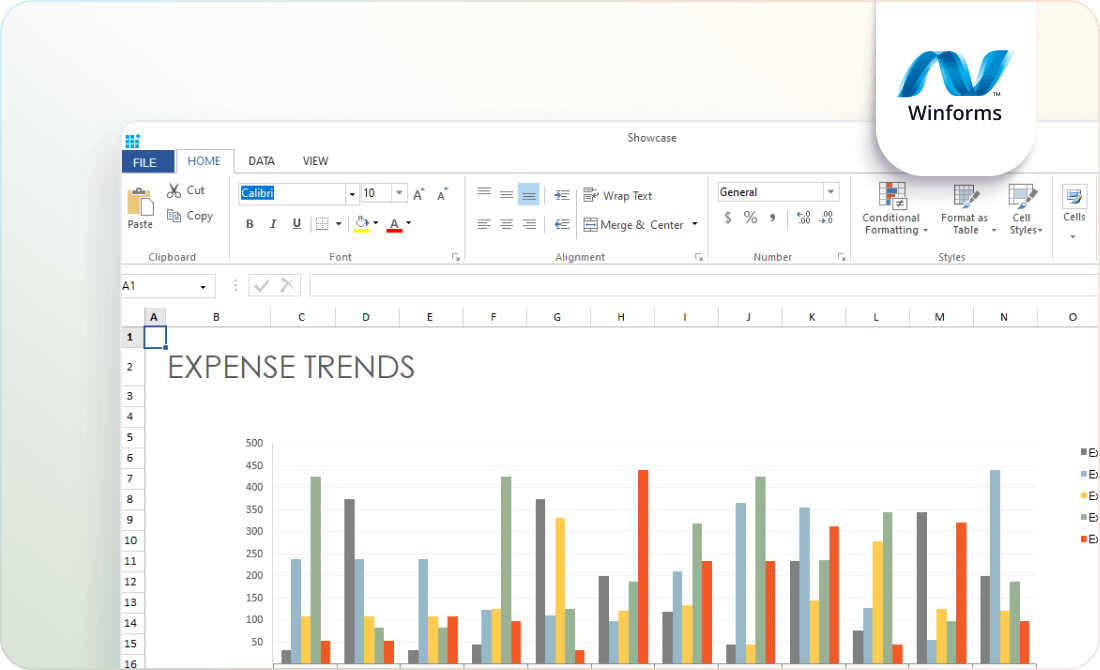Toggle italic formatting

click(x=272, y=224)
